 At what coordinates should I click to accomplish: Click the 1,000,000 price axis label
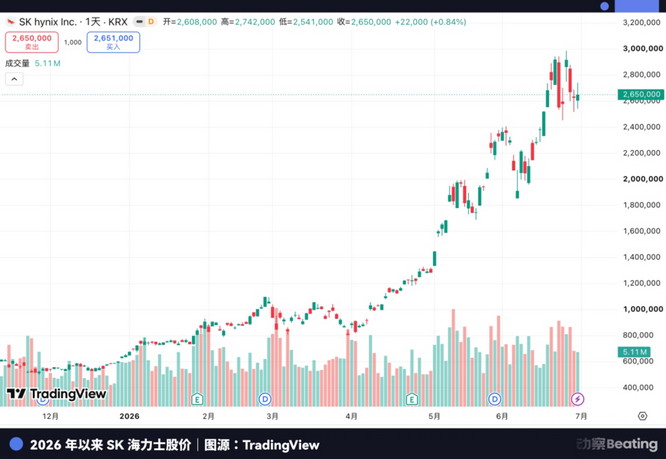tap(643, 309)
